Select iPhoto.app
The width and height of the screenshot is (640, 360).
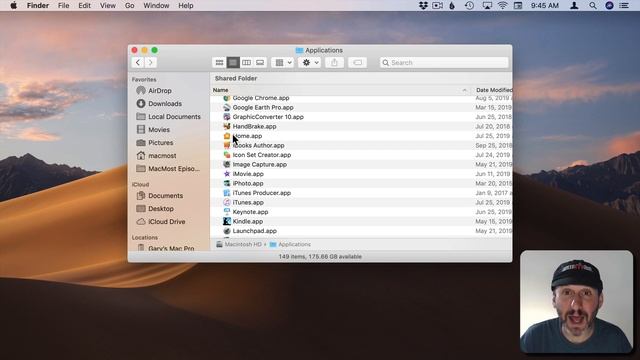coord(248,184)
